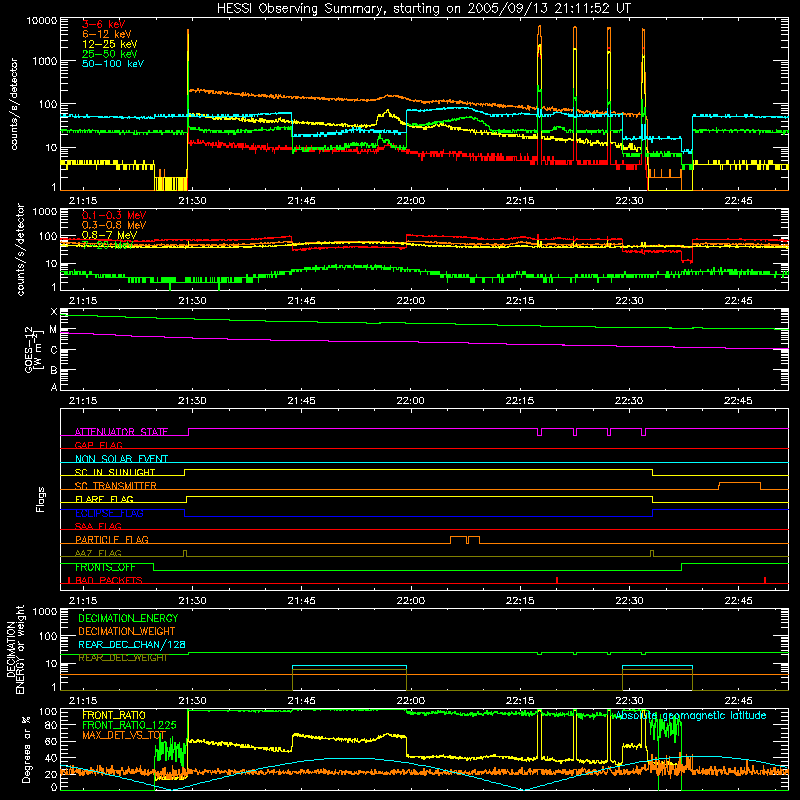Viewport: 800px width, 800px height.
Task: Select the 3-6 keV legend label
Action: 104,24
